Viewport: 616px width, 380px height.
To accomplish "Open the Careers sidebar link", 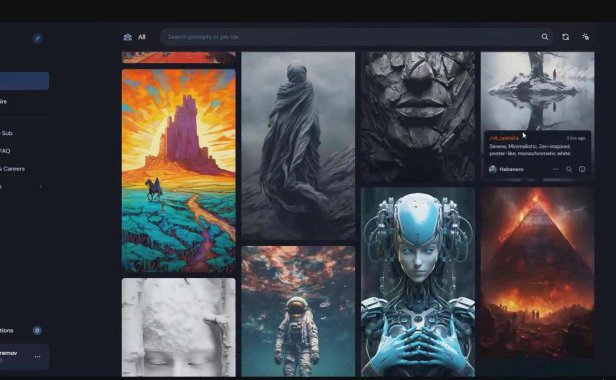I will point(13,169).
